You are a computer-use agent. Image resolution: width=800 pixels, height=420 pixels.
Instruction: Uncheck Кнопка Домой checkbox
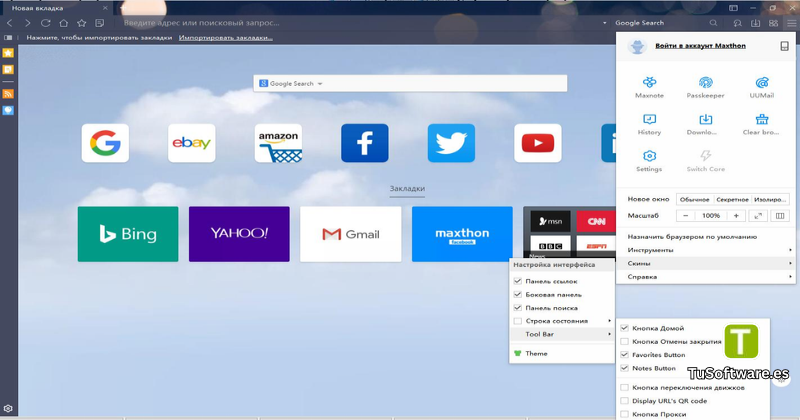(624, 328)
